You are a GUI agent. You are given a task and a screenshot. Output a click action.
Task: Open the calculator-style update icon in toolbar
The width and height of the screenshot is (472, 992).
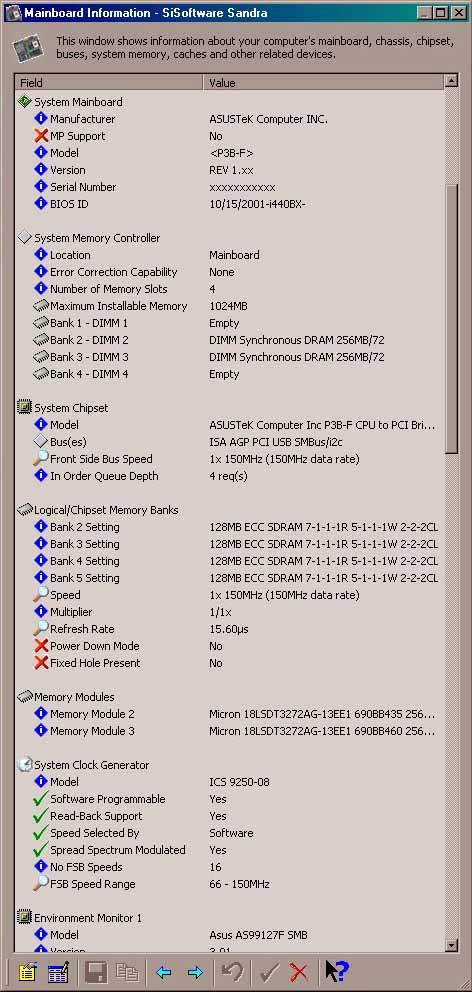pos(58,972)
